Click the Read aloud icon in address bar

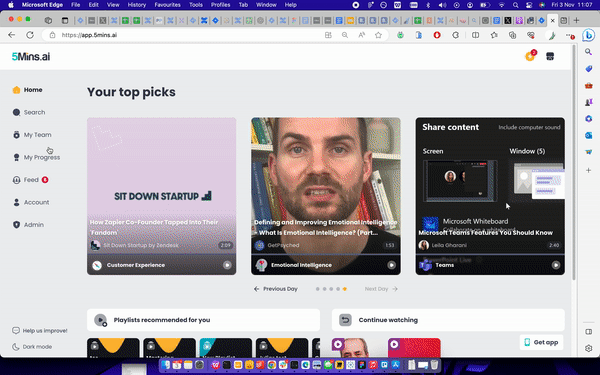point(362,35)
